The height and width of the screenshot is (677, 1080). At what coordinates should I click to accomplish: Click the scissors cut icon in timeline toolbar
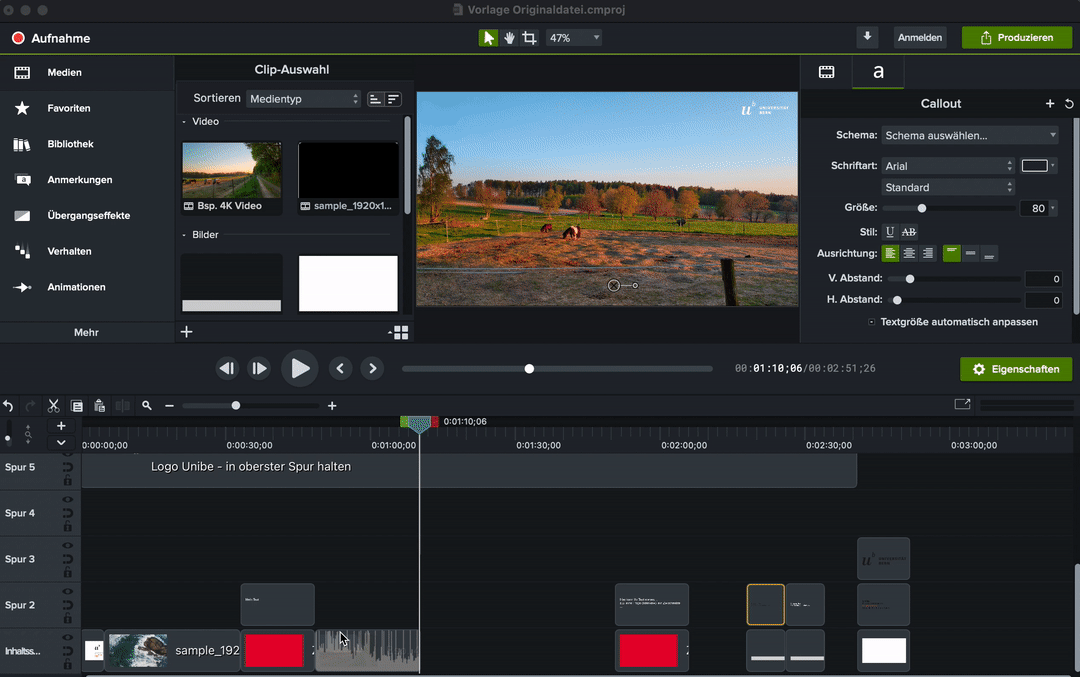click(54, 406)
